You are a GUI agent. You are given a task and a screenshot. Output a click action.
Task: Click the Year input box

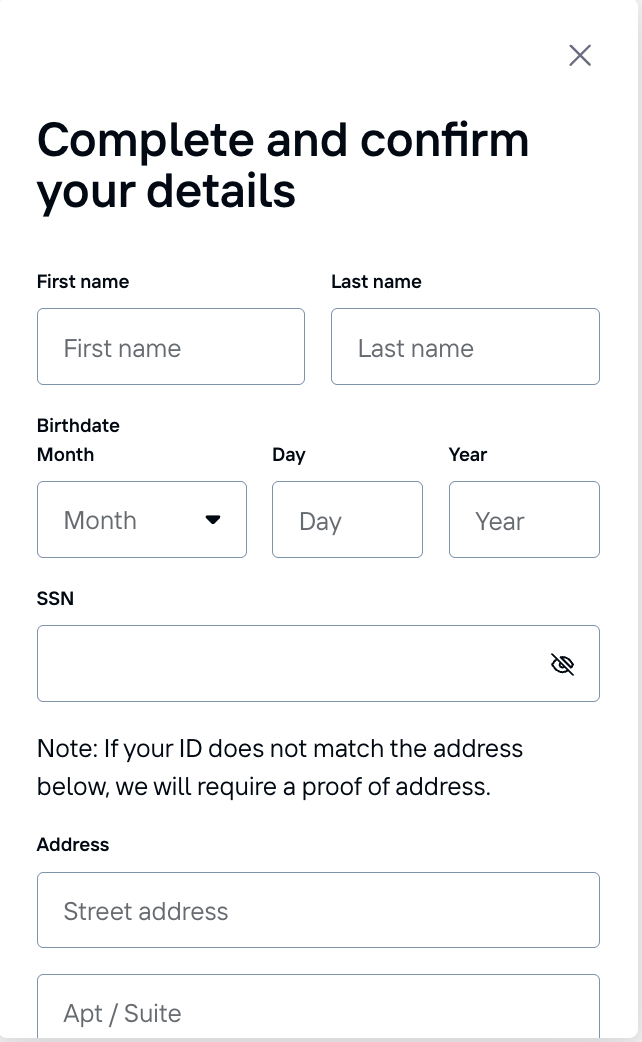tap(524, 520)
